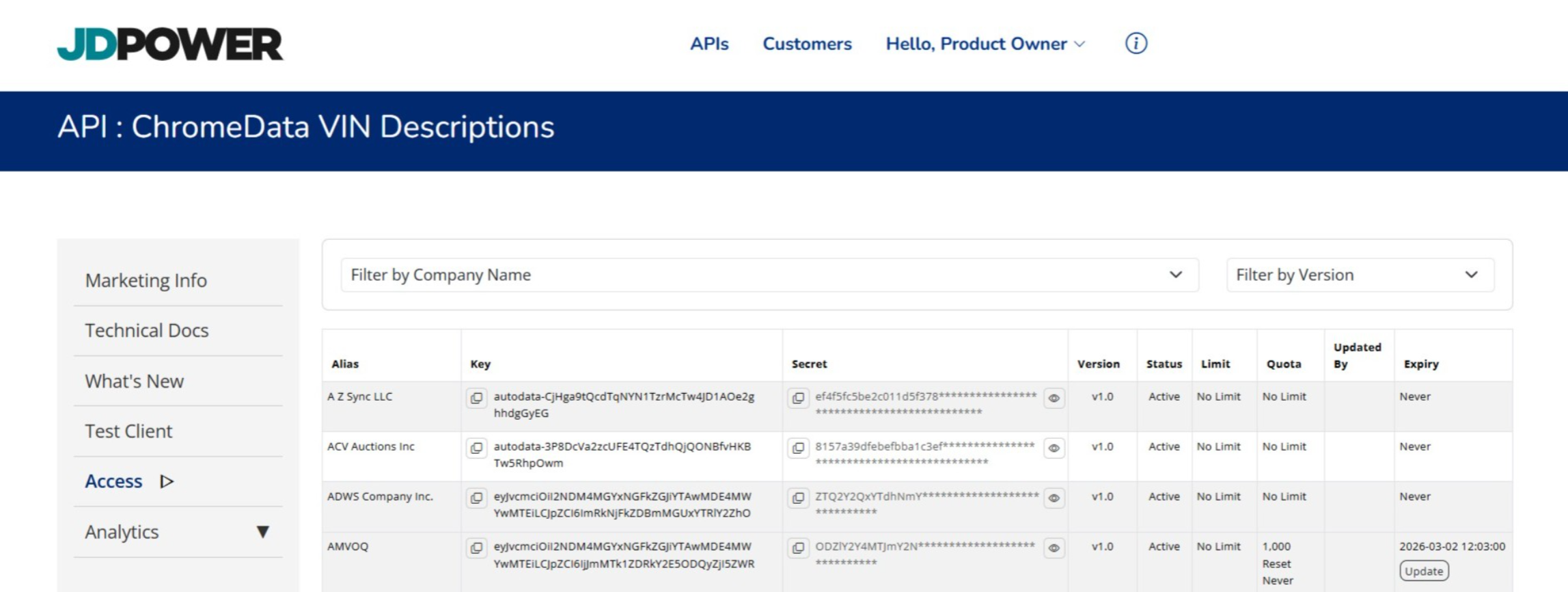Copy the A Z Sync LLC key

(x=476, y=398)
